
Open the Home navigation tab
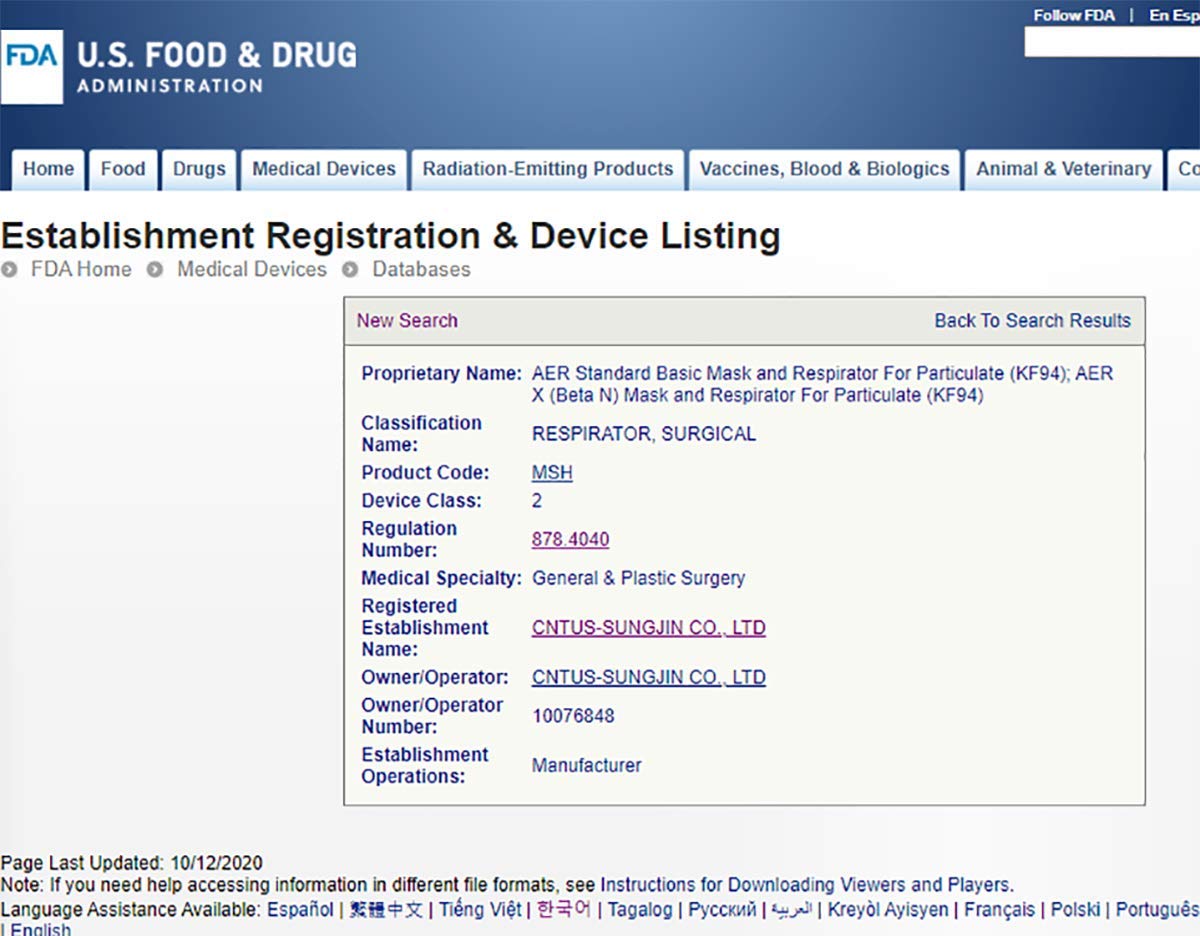pos(48,169)
